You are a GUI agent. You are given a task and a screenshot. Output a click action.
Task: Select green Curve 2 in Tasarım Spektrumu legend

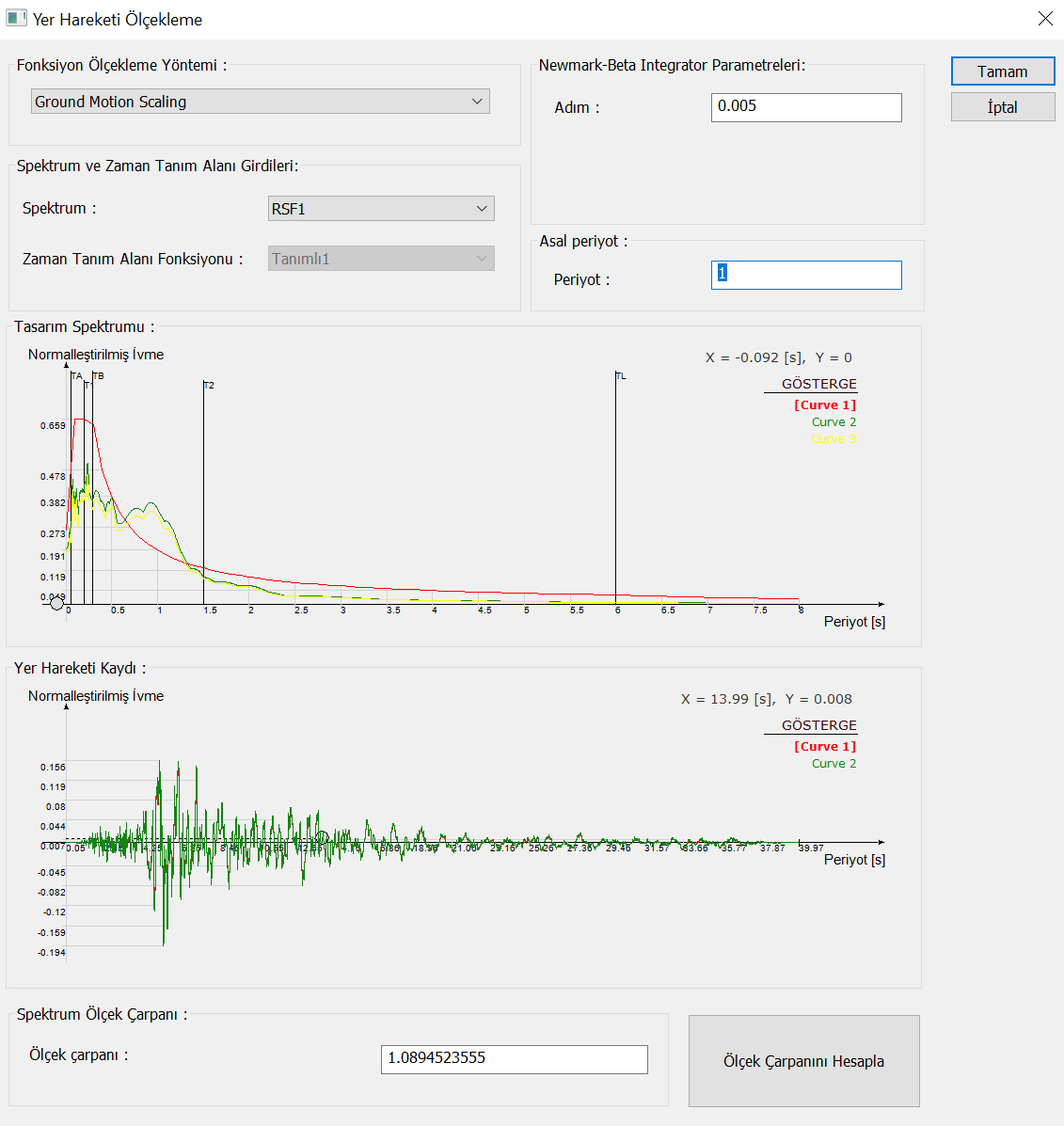(x=834, y=422)
